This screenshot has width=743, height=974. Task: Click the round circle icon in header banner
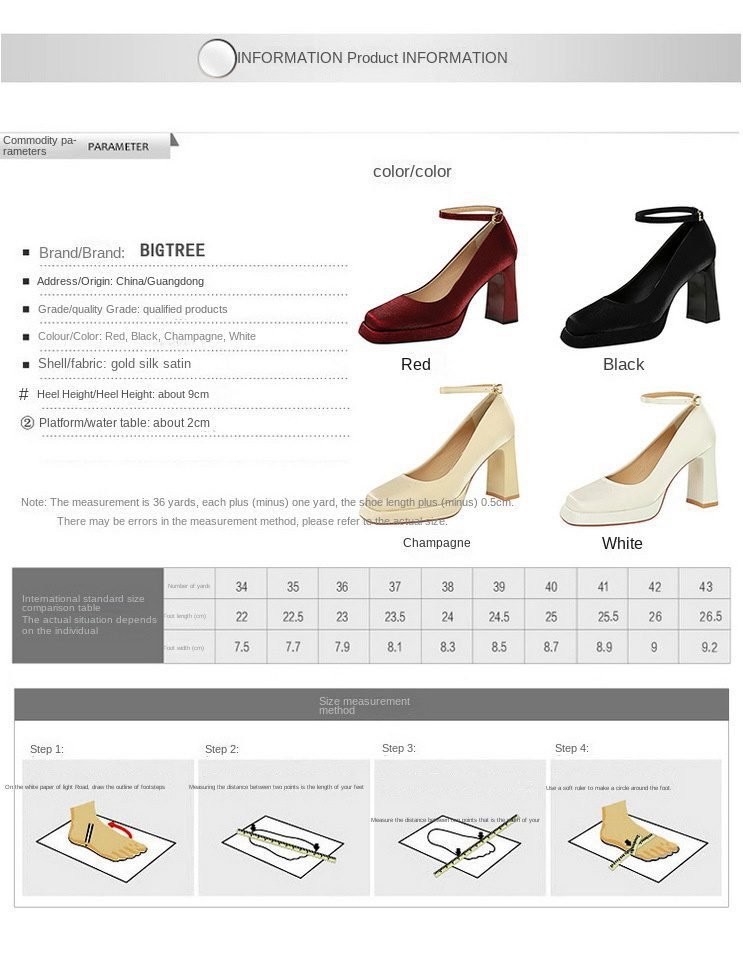217,58
